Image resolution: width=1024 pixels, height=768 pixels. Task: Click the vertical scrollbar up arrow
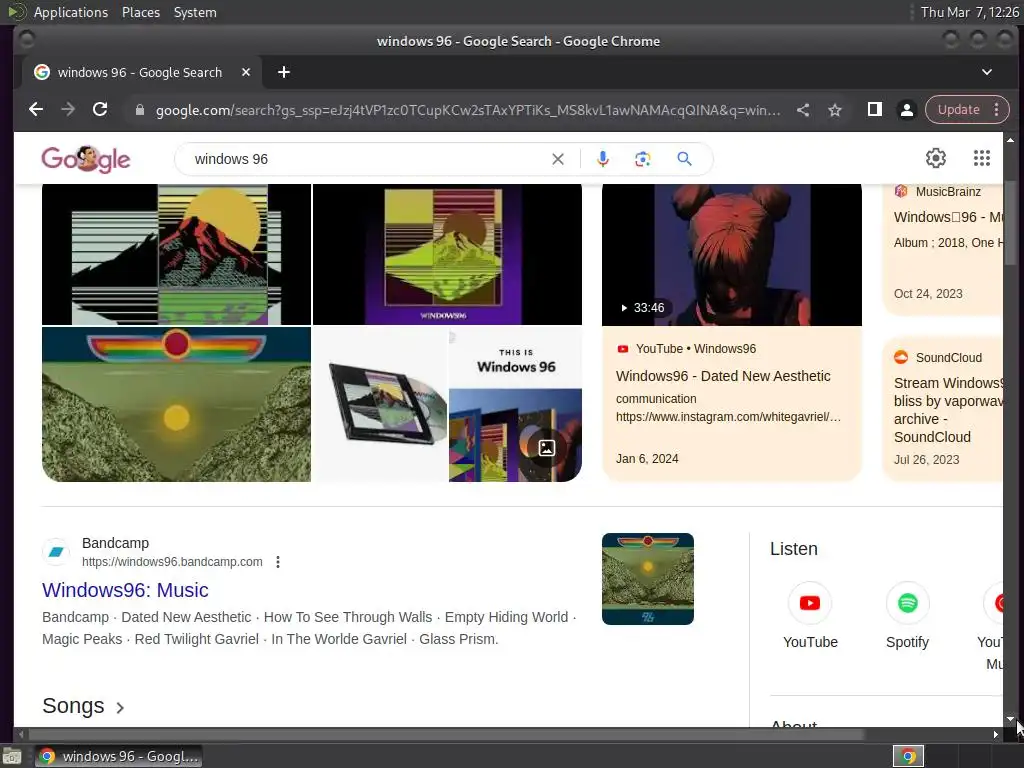click(x=1010, y=140)
